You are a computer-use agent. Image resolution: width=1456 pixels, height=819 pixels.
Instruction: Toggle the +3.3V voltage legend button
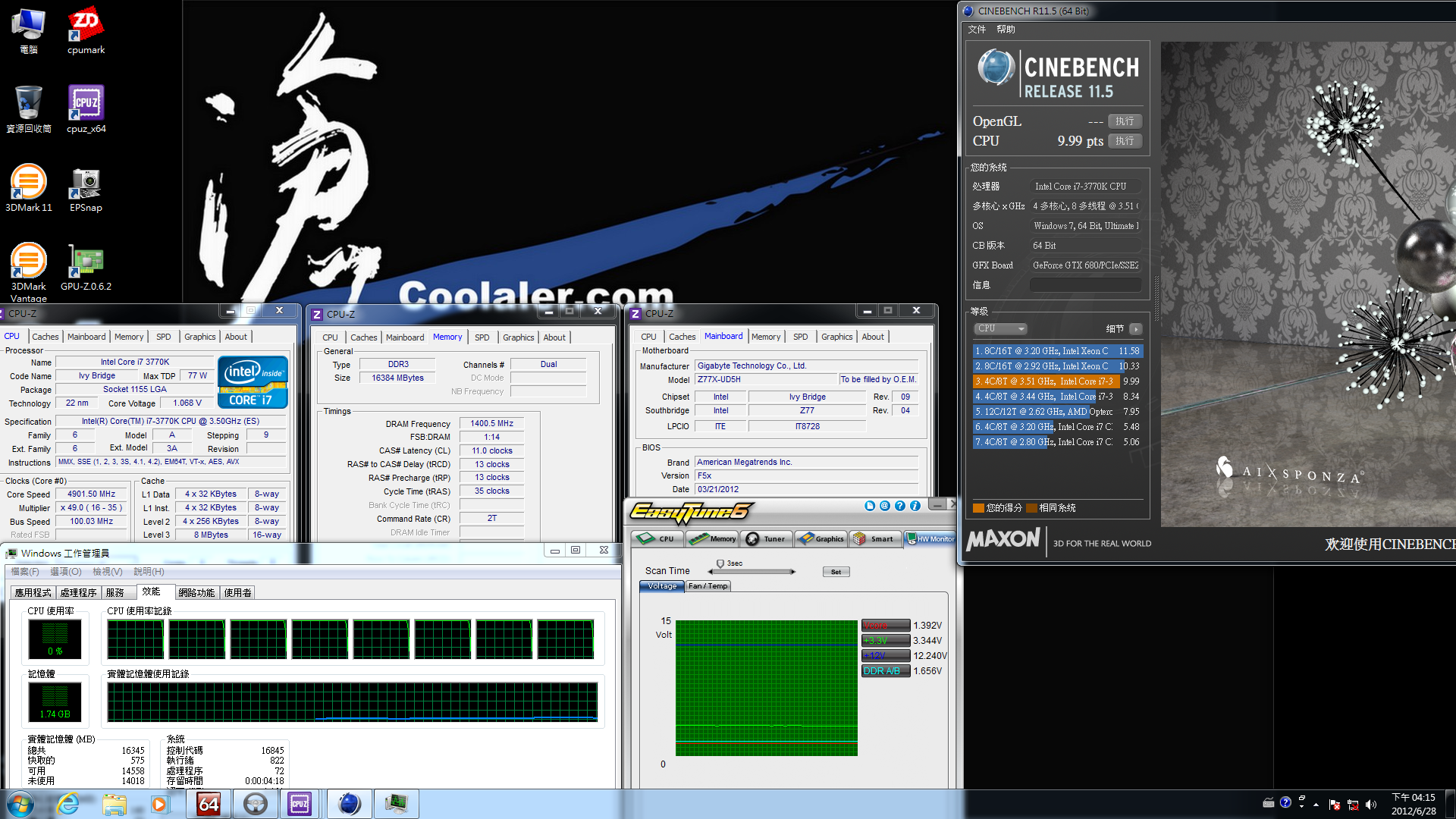click(886, 641)
